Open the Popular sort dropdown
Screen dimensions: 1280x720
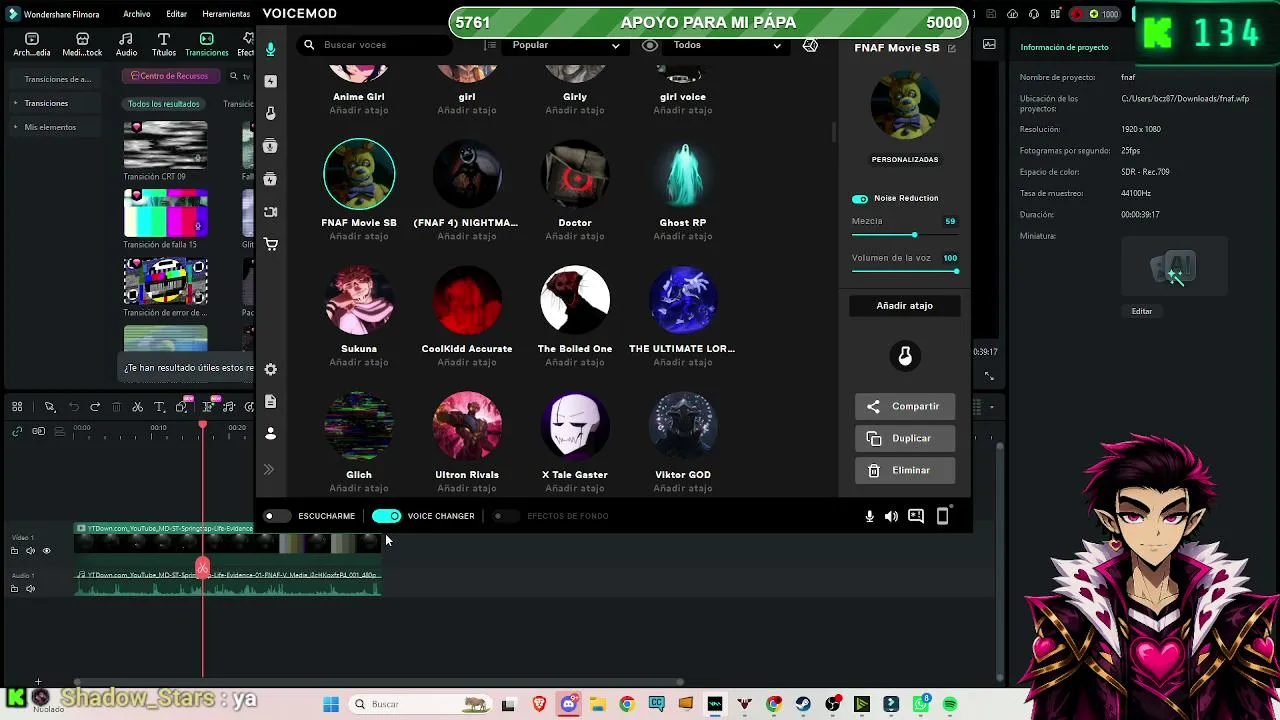565,45
